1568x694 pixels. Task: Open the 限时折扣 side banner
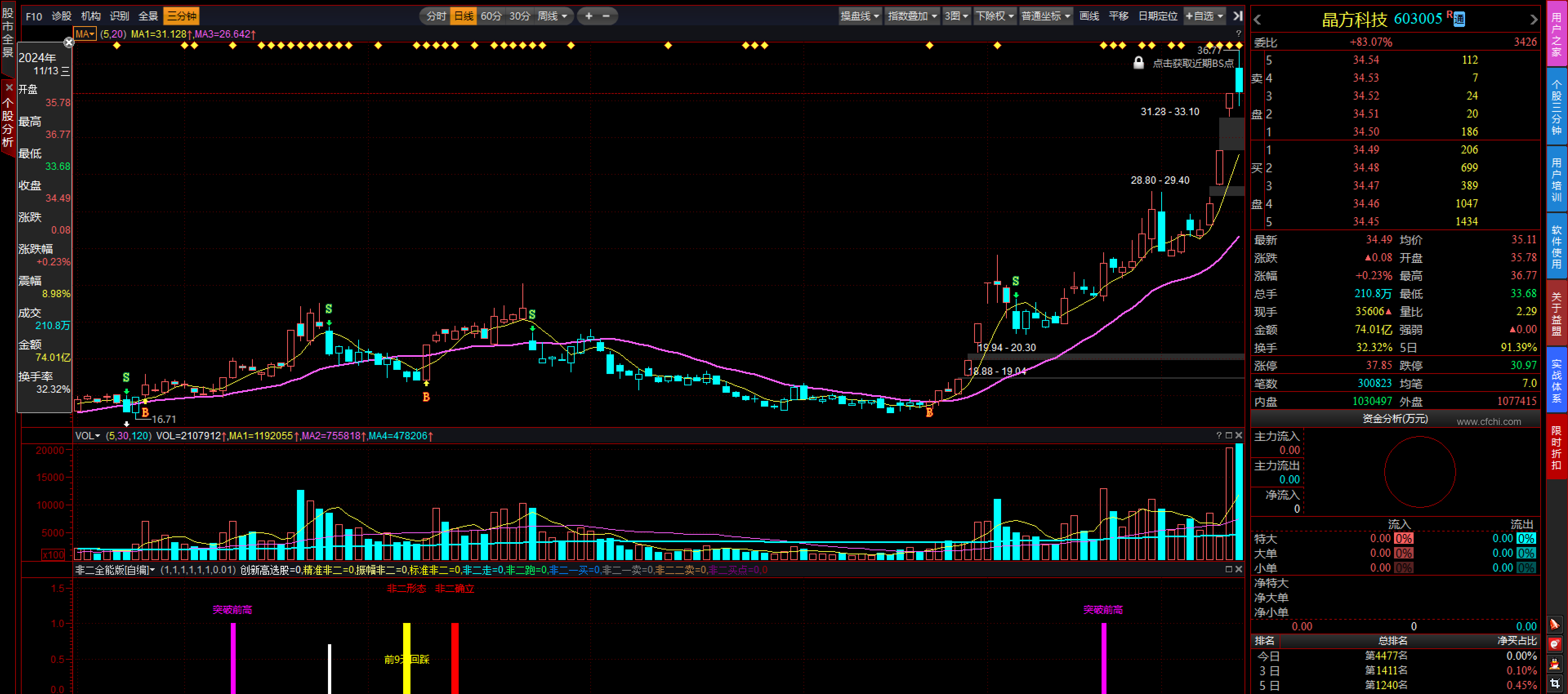1556,448
